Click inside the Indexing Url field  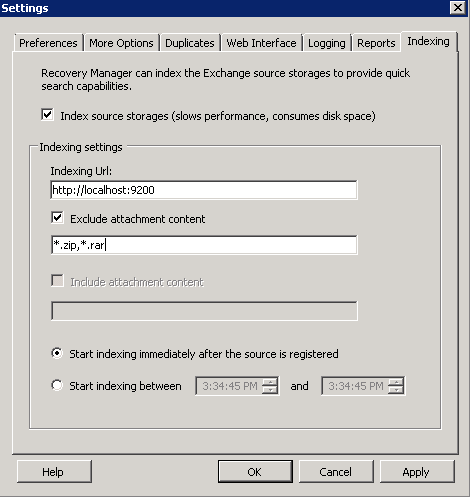pyautogui.click(x=204, y=190)
